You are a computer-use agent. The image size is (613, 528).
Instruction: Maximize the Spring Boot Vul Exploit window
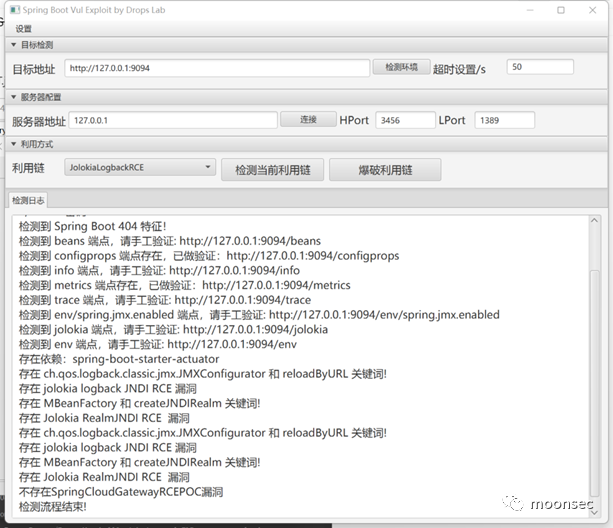[561, 10]
